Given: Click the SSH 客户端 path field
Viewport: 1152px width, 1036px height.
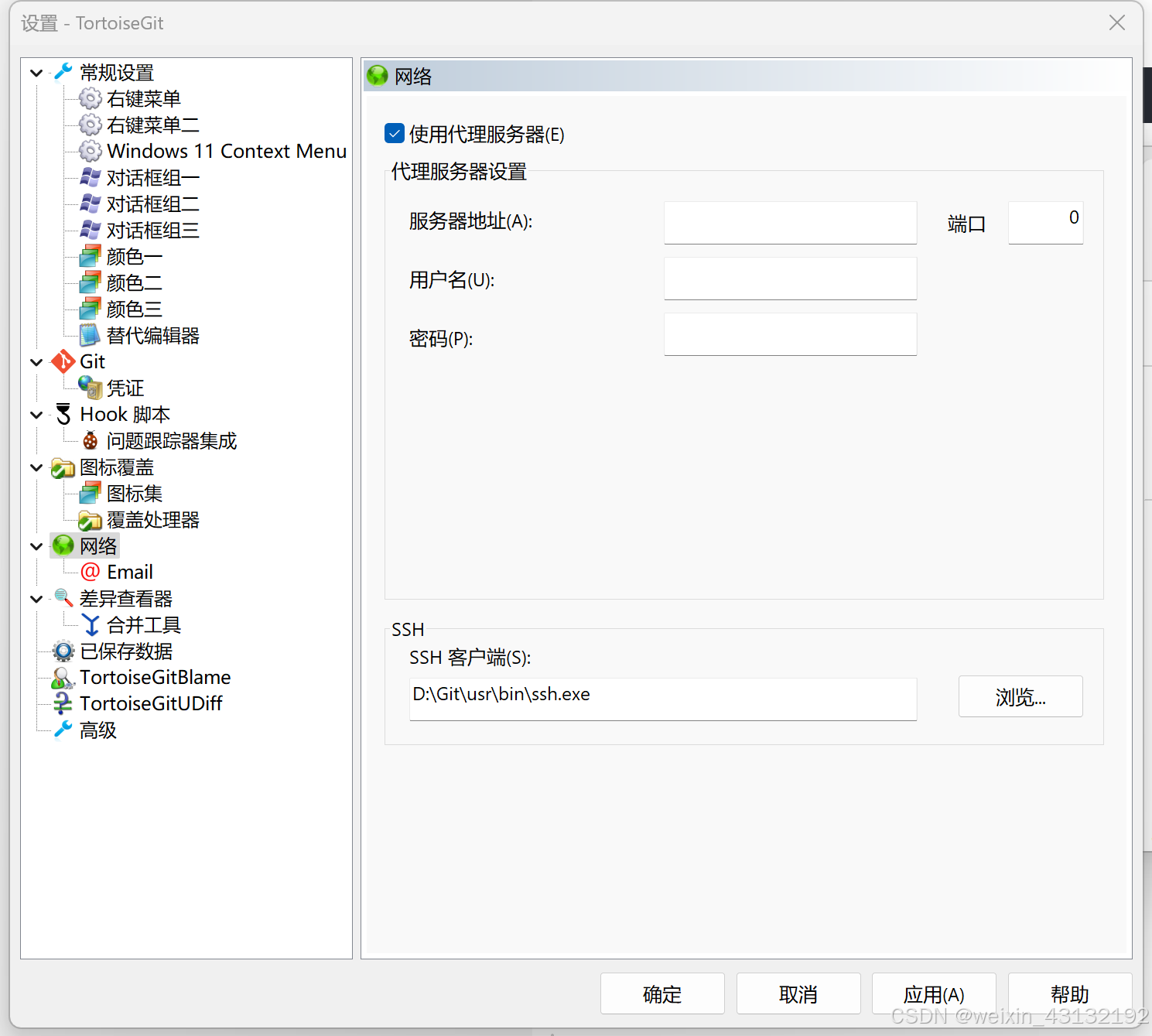Looking at the screenshot, I should (x=663, y=699).
